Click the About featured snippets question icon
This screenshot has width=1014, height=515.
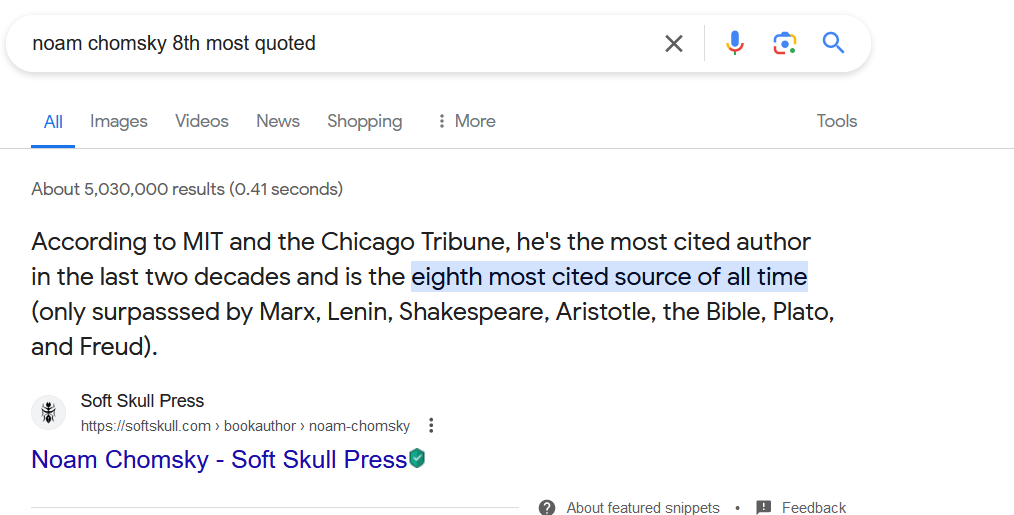(547, 507)
